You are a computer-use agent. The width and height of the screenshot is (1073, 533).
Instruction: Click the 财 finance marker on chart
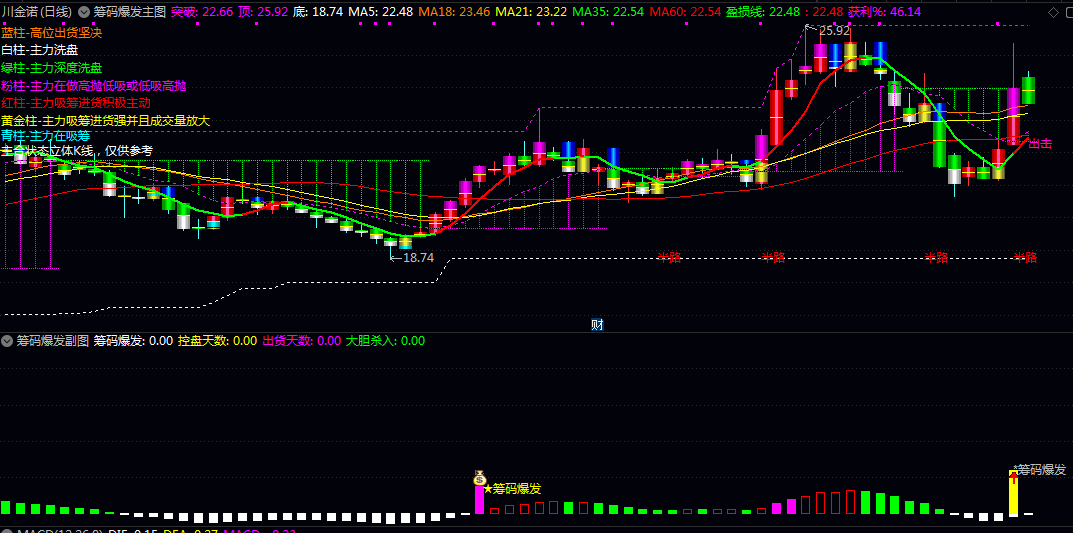pyautogui.click(x=597, y=325)
